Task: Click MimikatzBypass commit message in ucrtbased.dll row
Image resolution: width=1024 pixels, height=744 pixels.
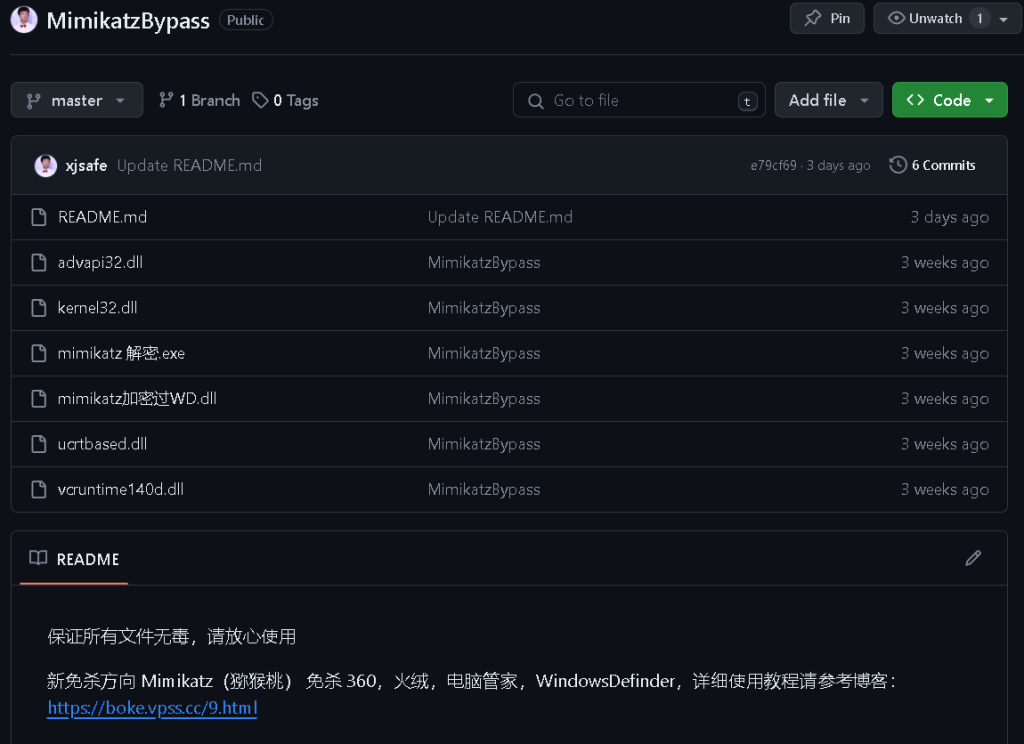Action: pyautogui.click(x=484, y=444)
